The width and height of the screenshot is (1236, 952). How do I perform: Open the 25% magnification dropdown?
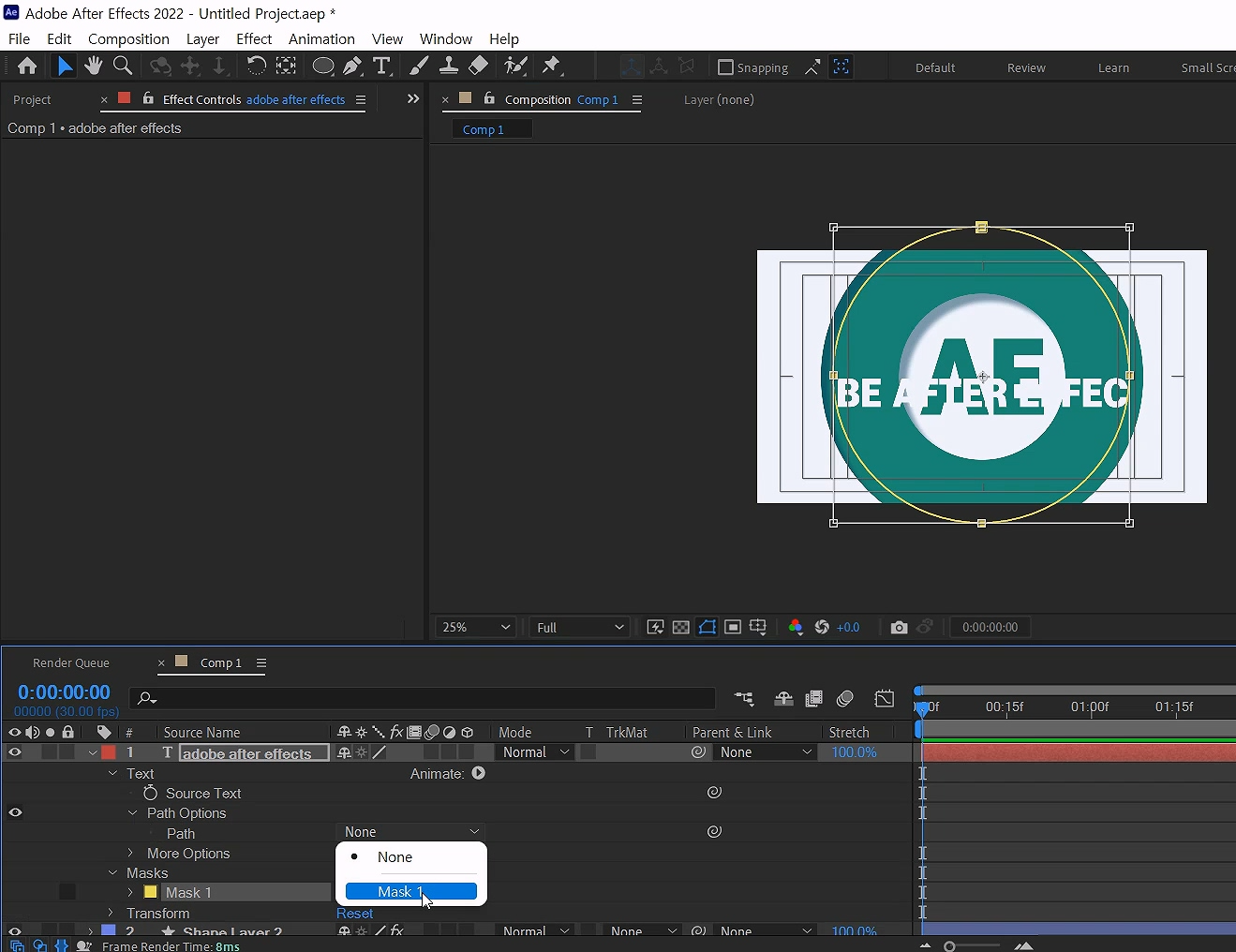(476, 627)
